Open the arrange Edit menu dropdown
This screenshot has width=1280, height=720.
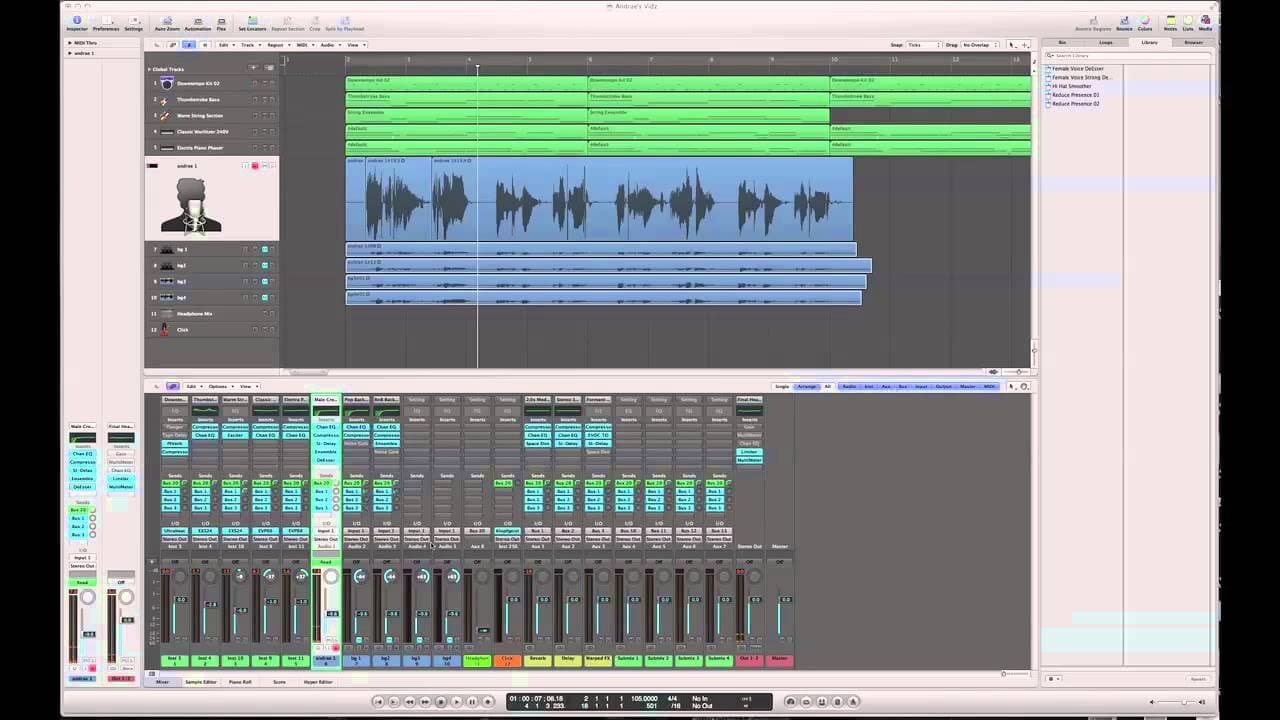pos(225,45)
